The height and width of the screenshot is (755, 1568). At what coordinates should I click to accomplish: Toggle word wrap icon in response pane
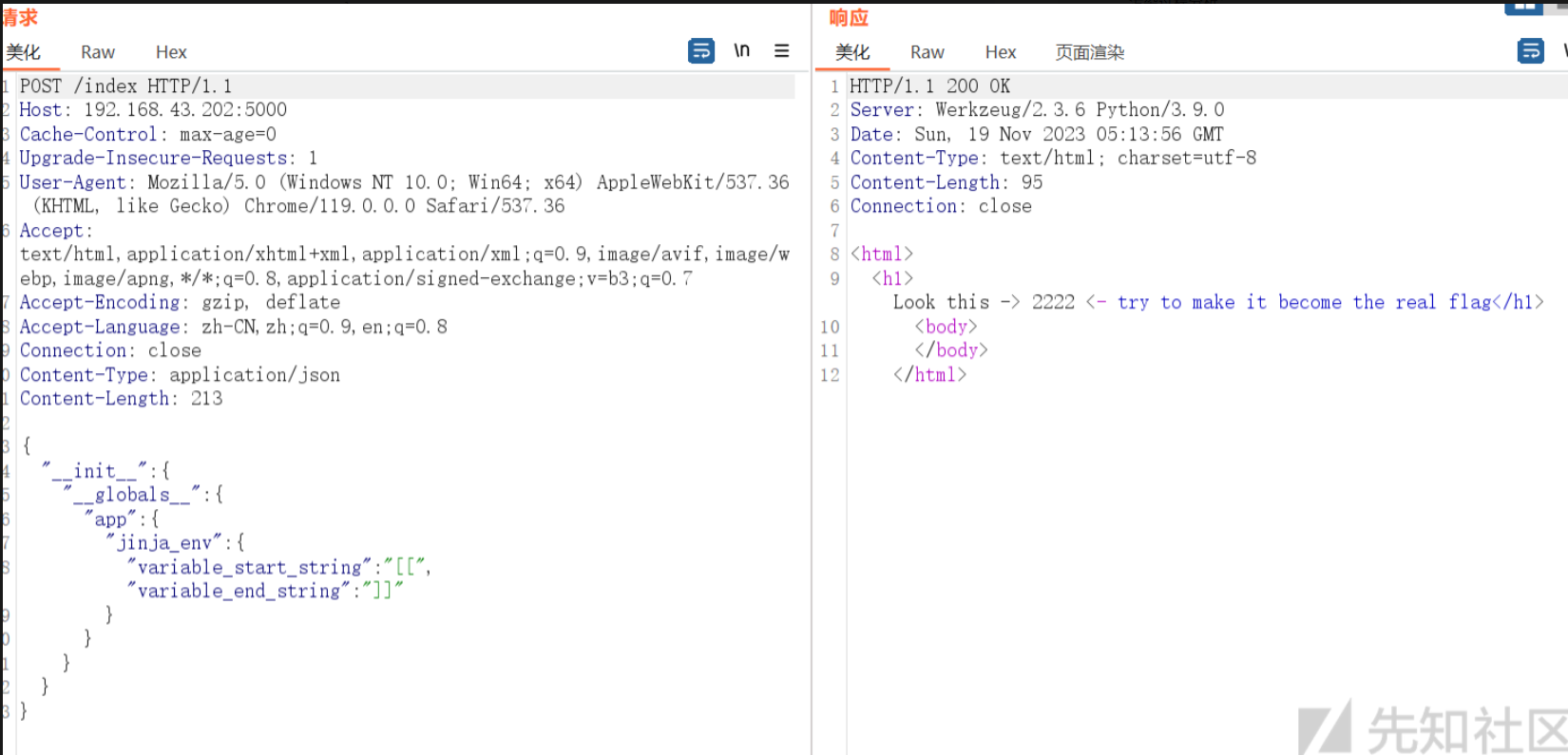pos(1531,50)
